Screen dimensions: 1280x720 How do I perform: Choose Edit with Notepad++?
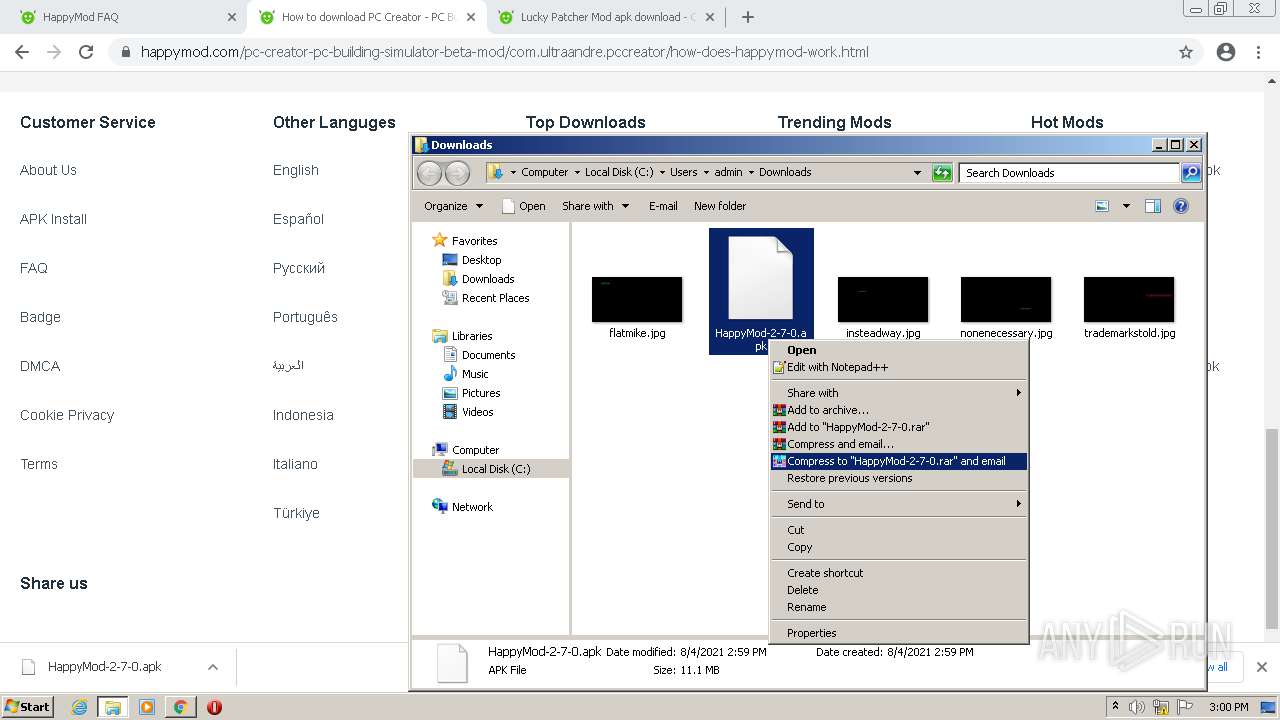898,367
